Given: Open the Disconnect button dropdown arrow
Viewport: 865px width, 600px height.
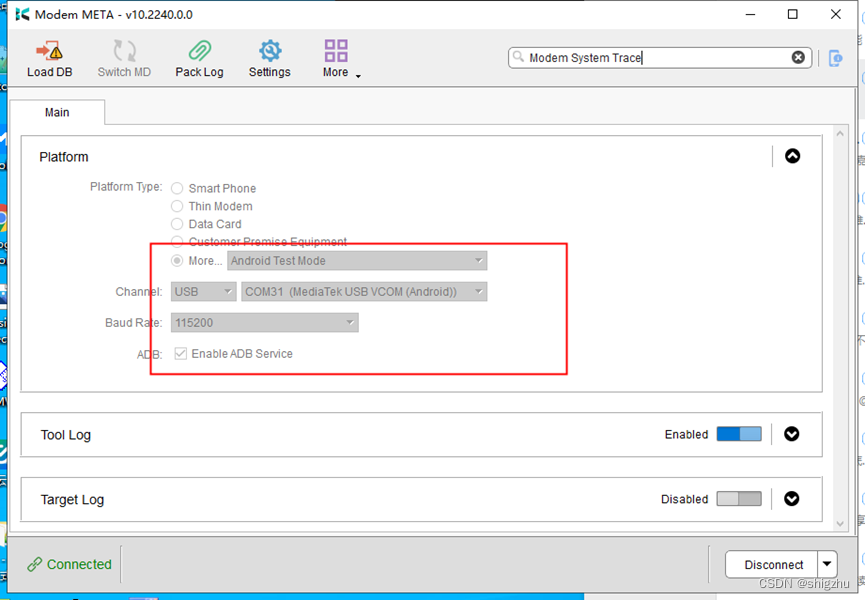Looking at the screenshot, I should pos(827,564).
